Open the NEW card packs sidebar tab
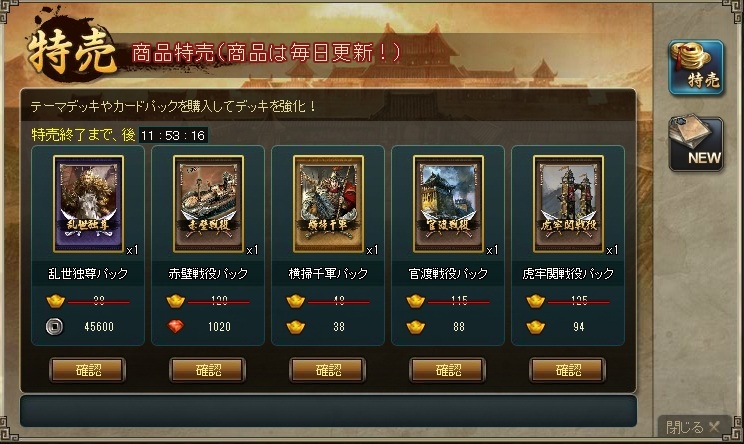The height and width of the screenshot is (444, 744). (x=696, y=143)
